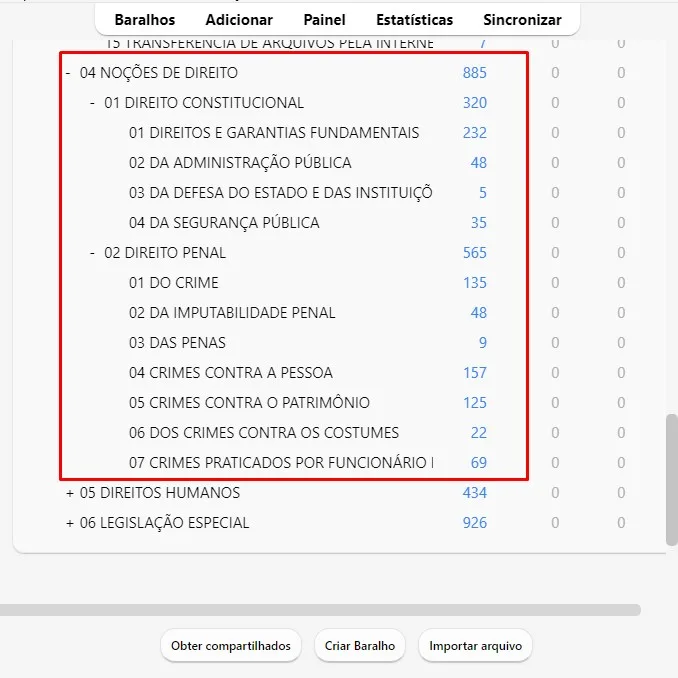
Task: Collapse the 04 NOÇÕES DE DIREITO deck
Action: (68, 73)
